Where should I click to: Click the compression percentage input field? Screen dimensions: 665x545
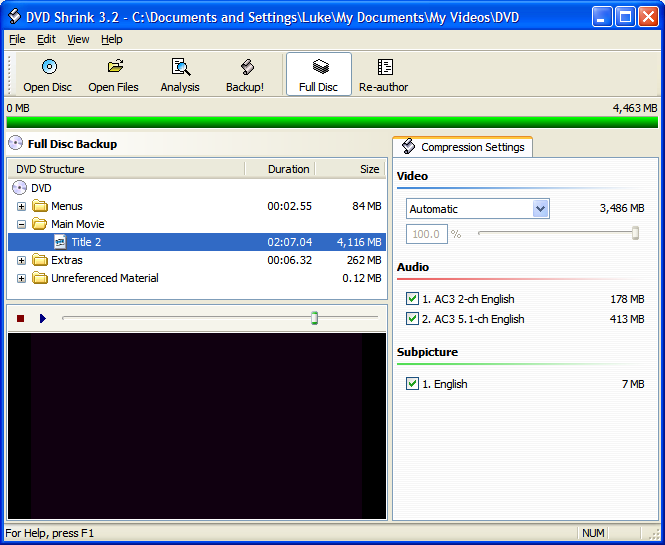[x=427, y=234]
